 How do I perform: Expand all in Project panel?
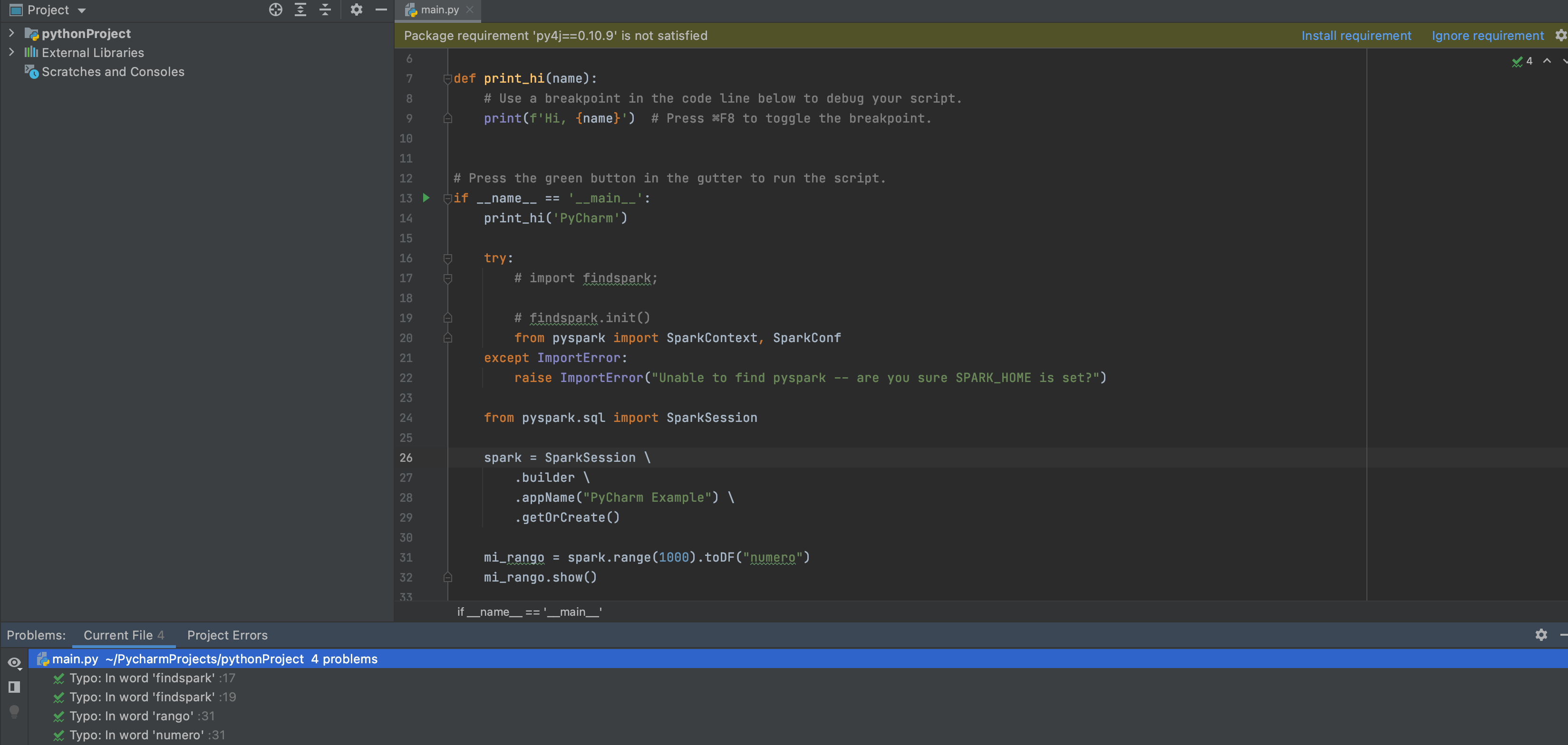tap(300, 10)
